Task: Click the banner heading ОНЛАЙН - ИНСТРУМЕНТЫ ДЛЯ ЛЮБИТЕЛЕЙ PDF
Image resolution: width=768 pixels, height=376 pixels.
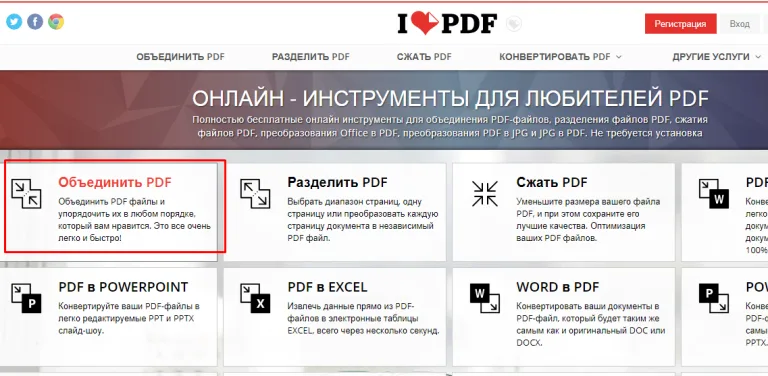Action: click(450, 99)
